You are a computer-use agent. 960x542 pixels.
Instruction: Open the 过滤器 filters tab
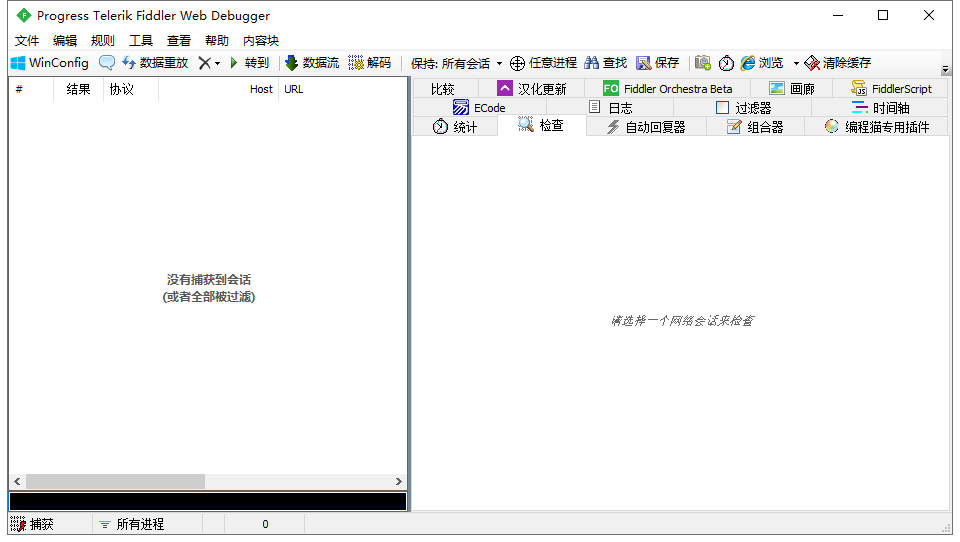pos(743,108)
